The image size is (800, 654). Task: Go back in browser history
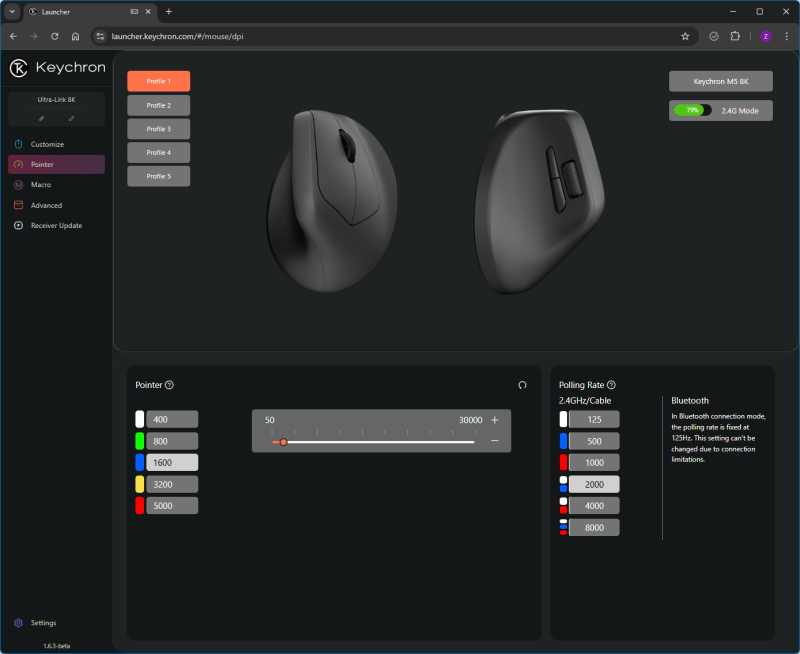[13, 36]
